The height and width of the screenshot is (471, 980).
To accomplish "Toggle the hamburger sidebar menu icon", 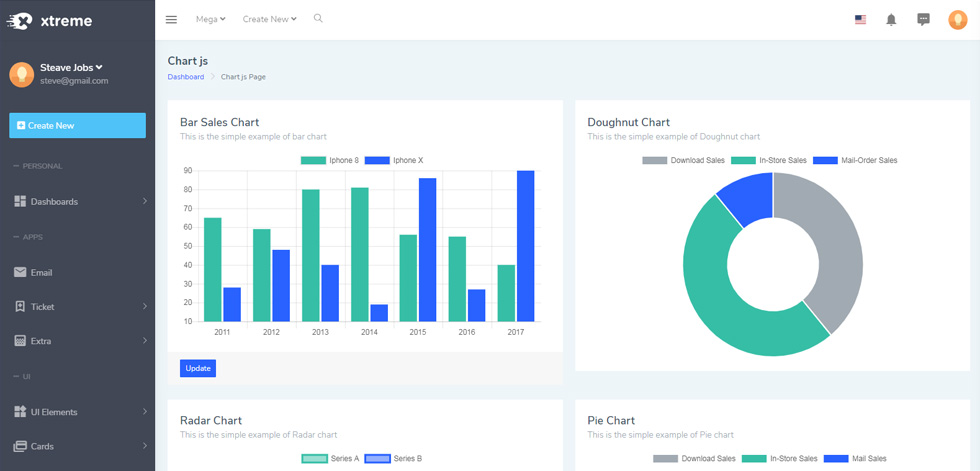I will click(x=171, y=19).
